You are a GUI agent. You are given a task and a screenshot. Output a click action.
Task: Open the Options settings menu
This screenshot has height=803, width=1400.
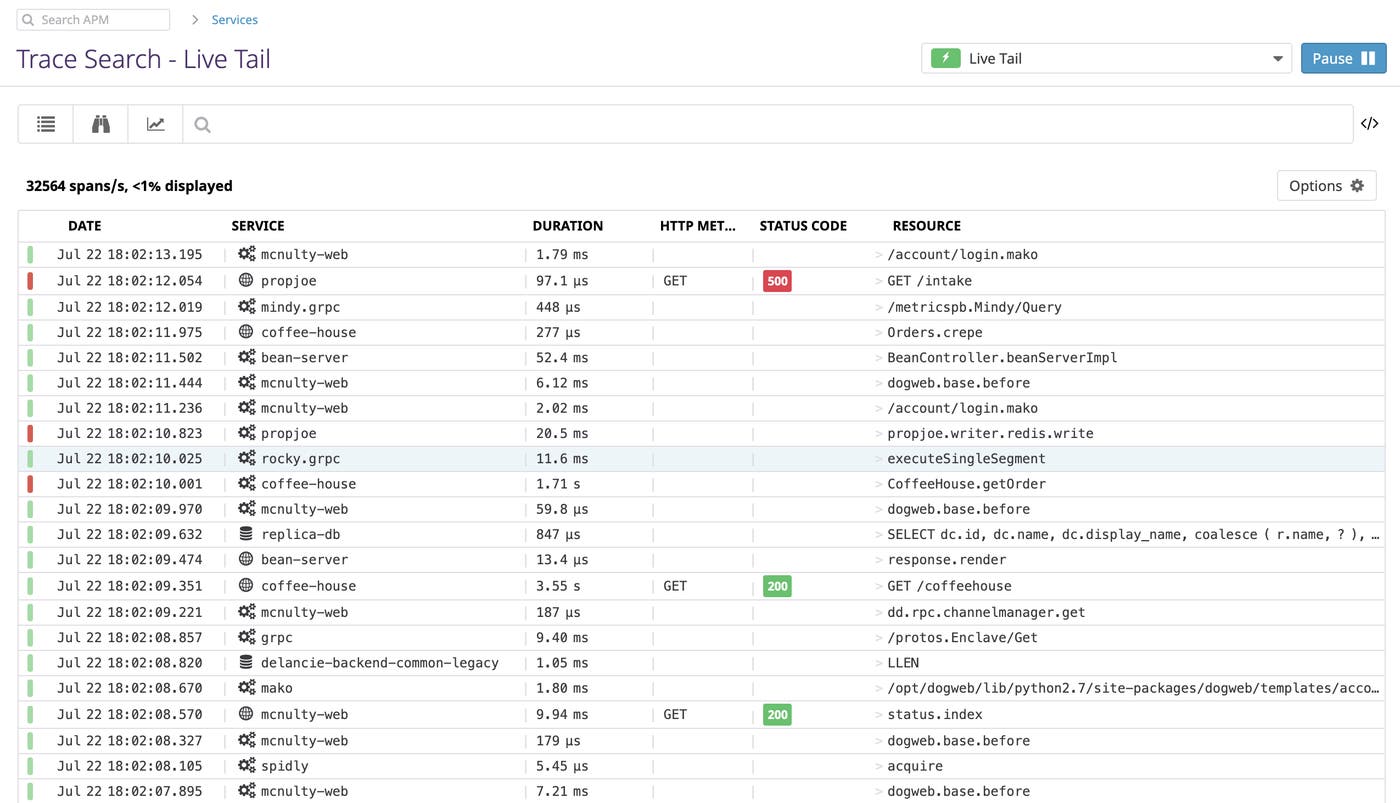(x=1326, y=185)
